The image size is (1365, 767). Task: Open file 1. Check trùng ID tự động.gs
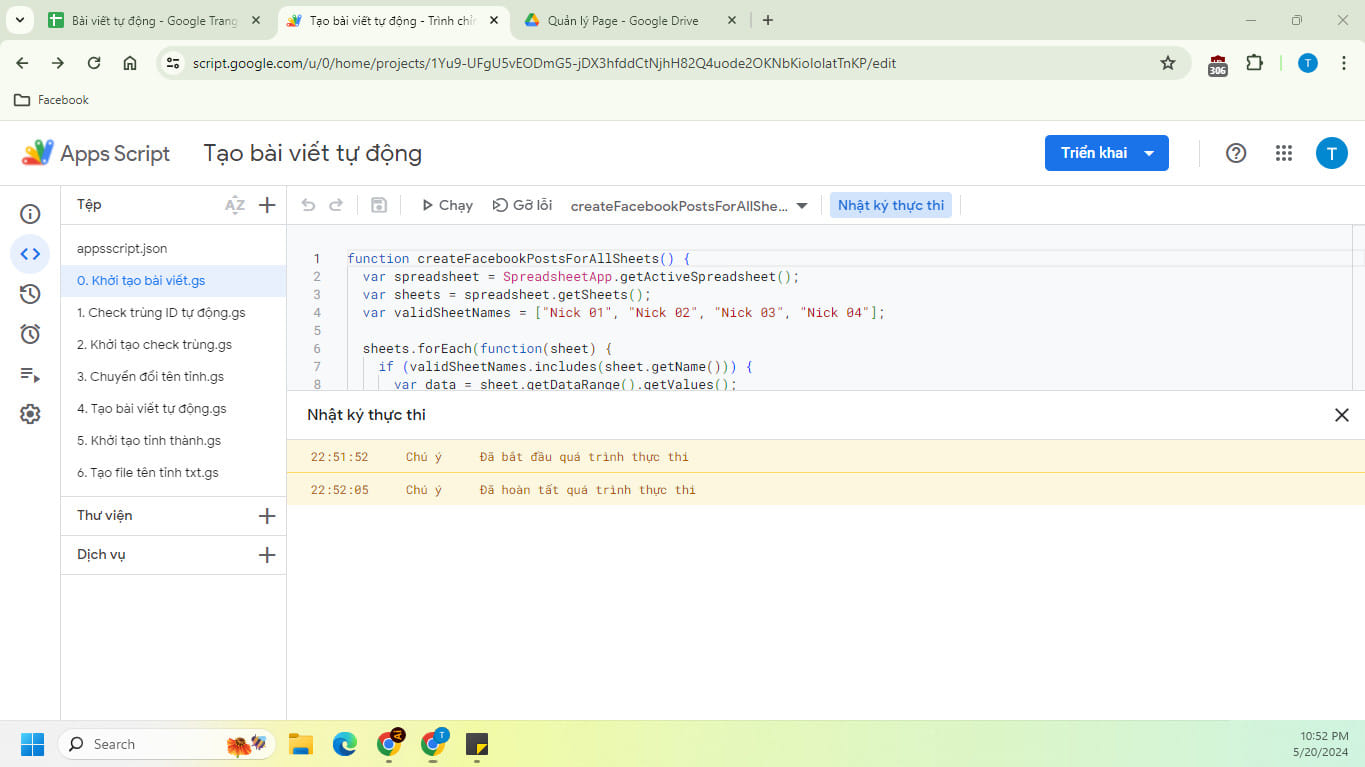(173, 312)
